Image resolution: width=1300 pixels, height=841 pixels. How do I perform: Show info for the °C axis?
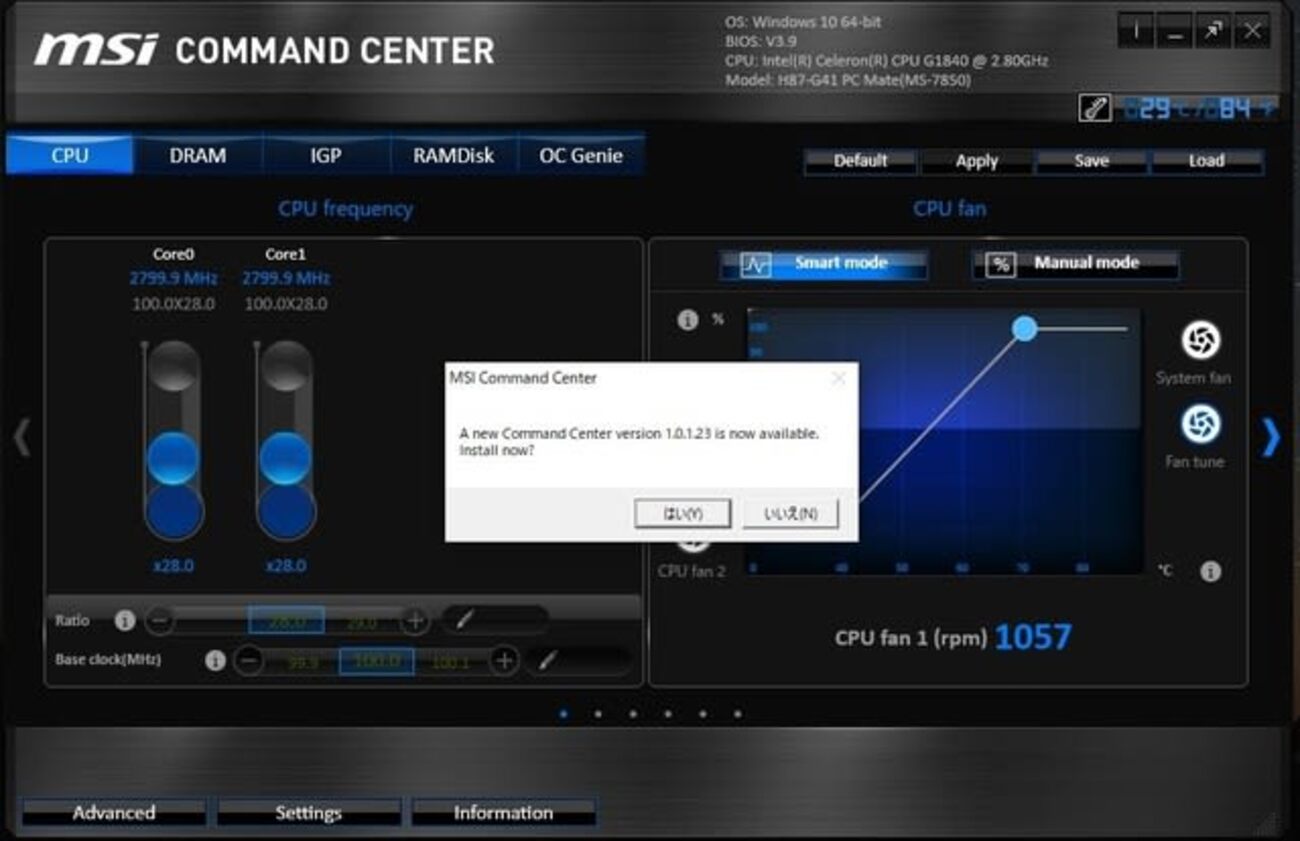1210,572
